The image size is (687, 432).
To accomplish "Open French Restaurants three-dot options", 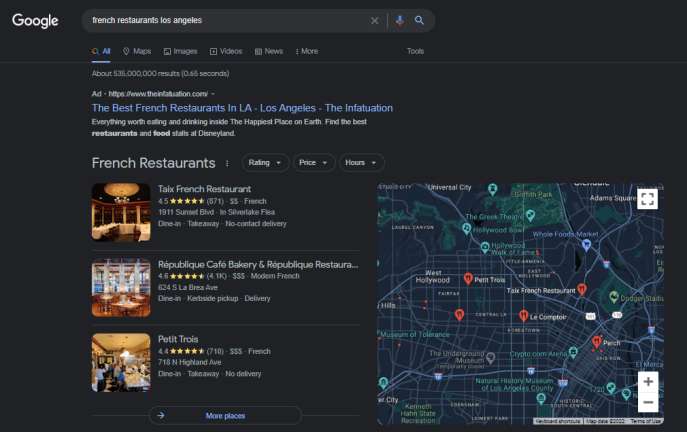I will point(227,163).
